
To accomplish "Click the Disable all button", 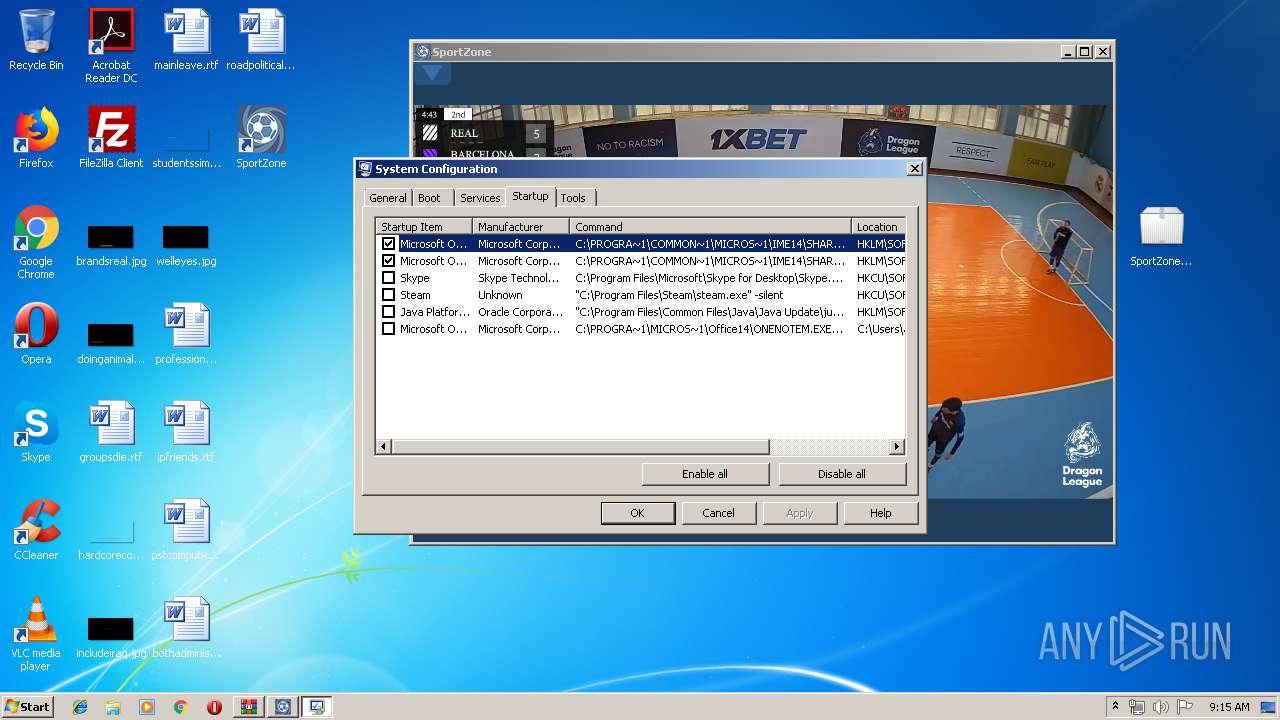I will pyautogui.click(x=842, y=474).
